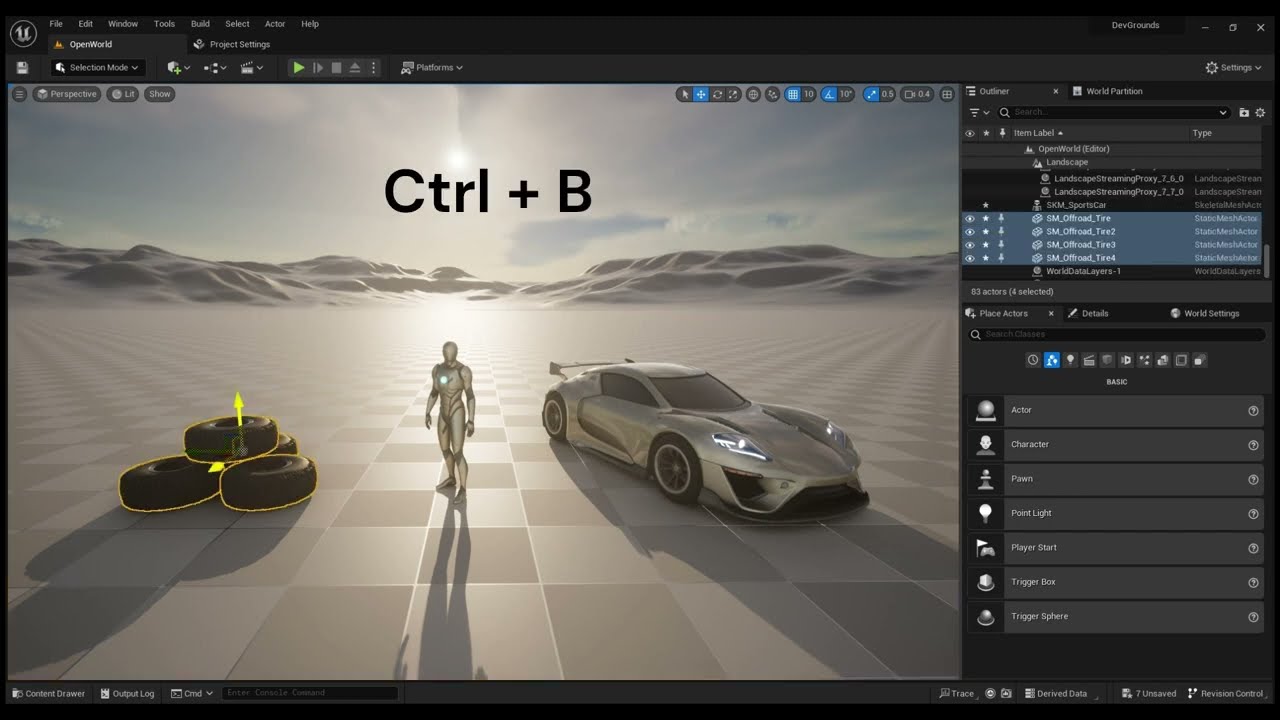Click the Skip frame button
This screenshot has width=1280, height=720.
click(x=318, y=67)
